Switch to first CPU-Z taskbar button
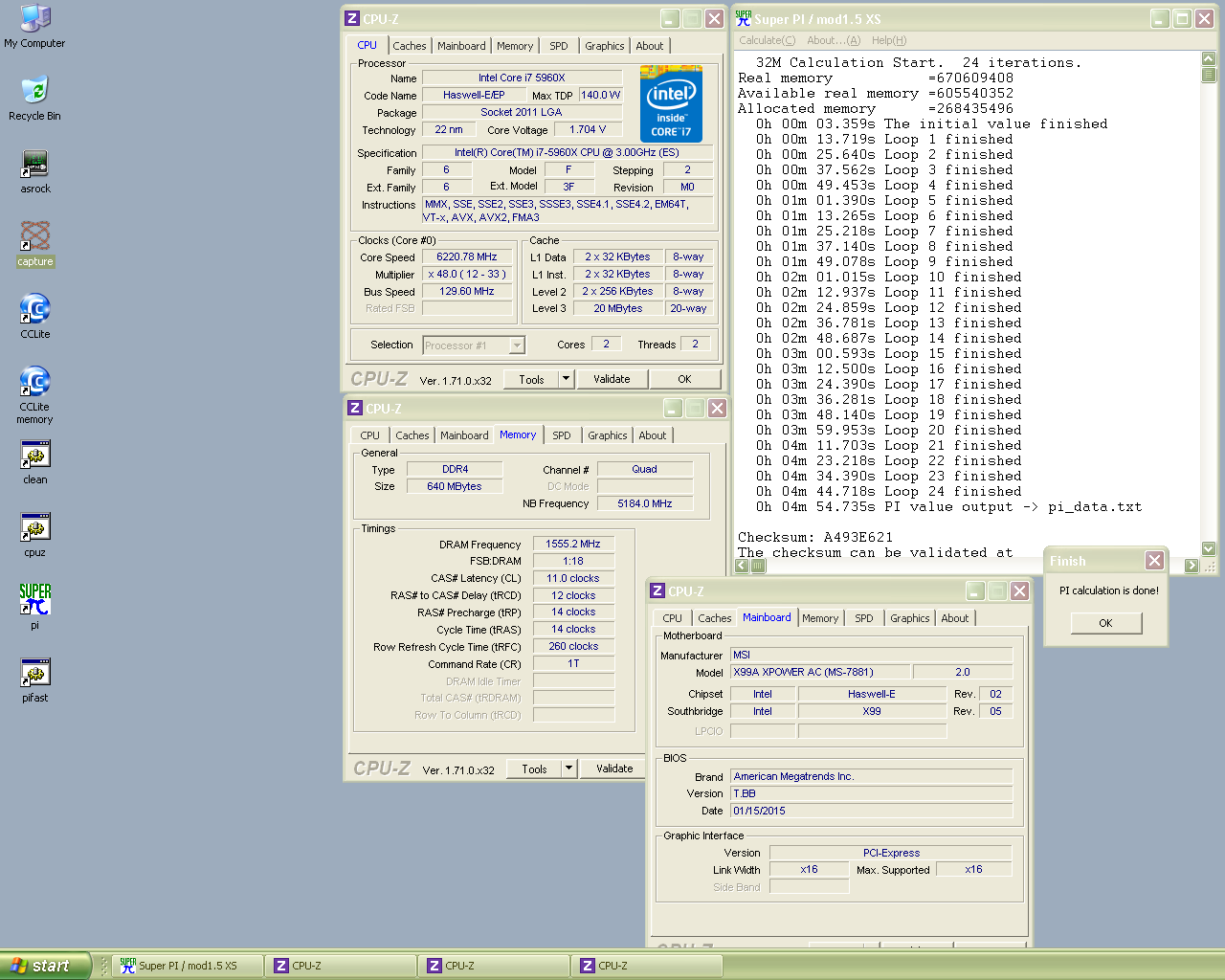The height and width of the screenshot is (980, 1225). [x=341, y=966]
